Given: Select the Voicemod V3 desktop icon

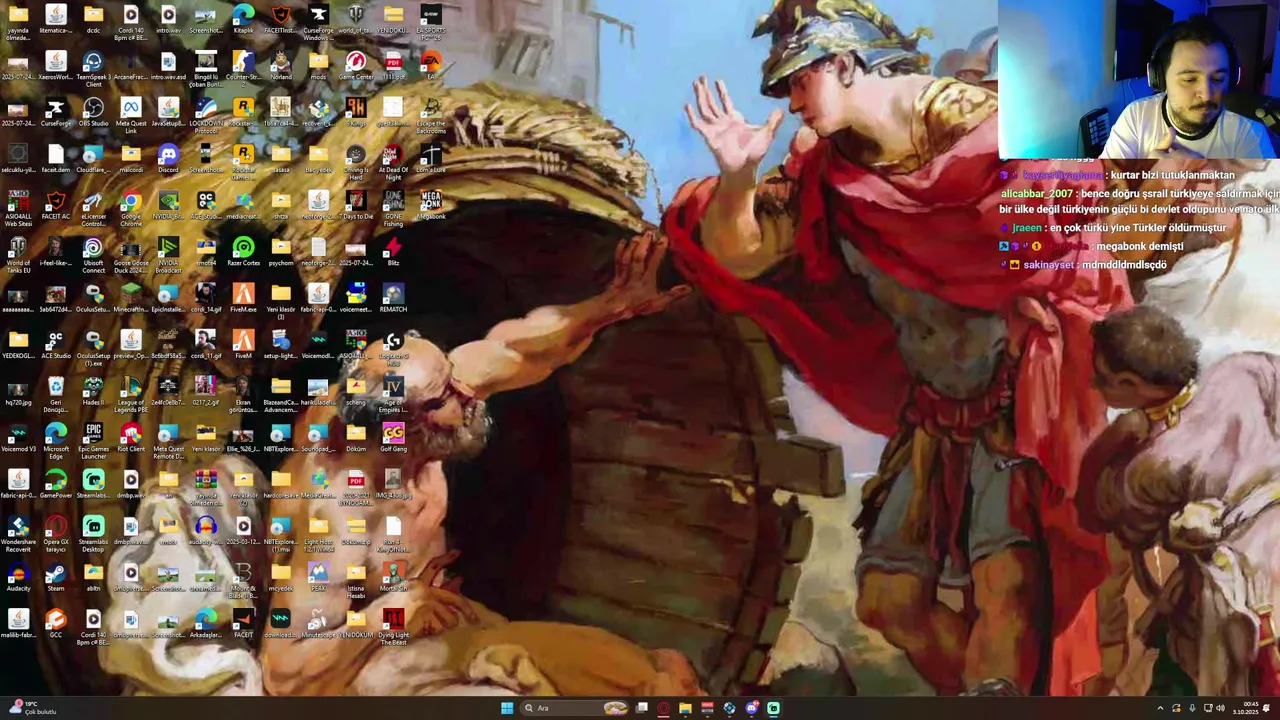Looking at the screenshot, I should (x=18, y=438).
